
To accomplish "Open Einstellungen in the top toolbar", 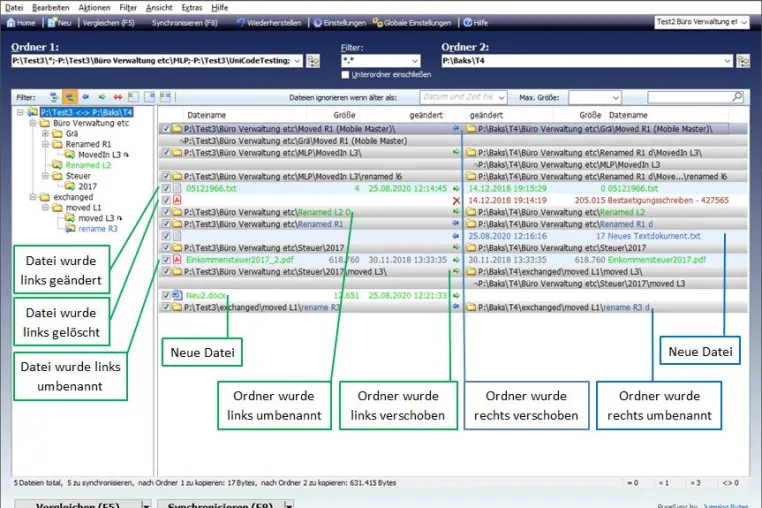I will [x=339, y=23].
